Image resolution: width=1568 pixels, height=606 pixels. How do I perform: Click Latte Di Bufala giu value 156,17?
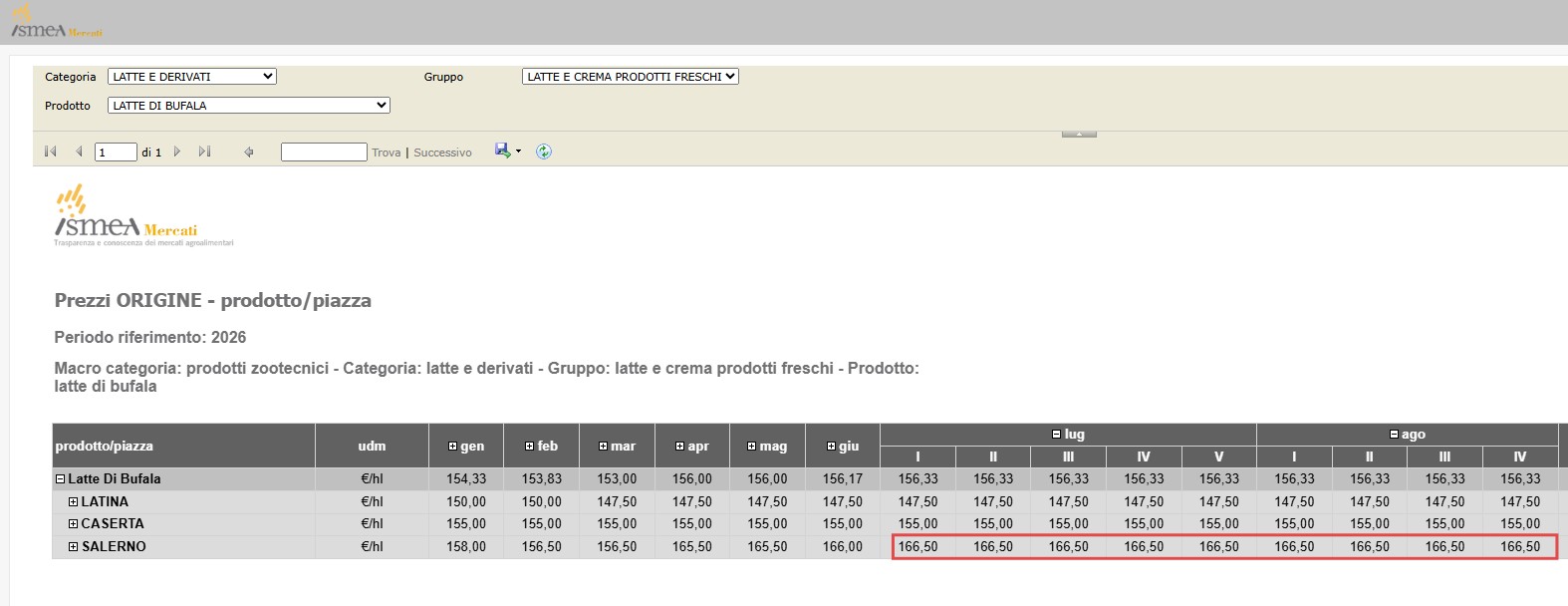(843, 479)
